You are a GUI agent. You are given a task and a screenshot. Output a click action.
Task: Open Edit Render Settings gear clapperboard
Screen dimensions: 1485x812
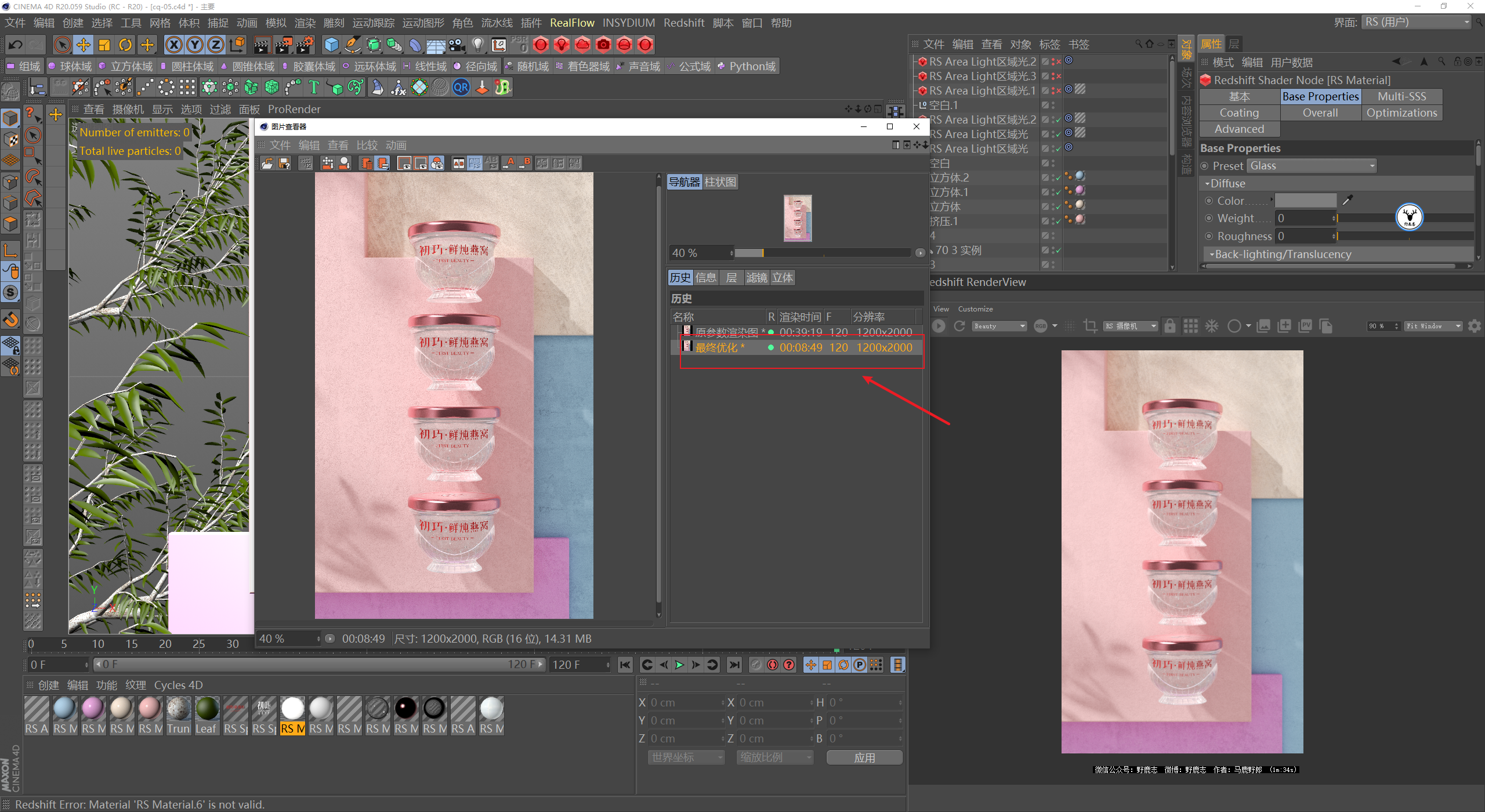(x=305, y=45)
